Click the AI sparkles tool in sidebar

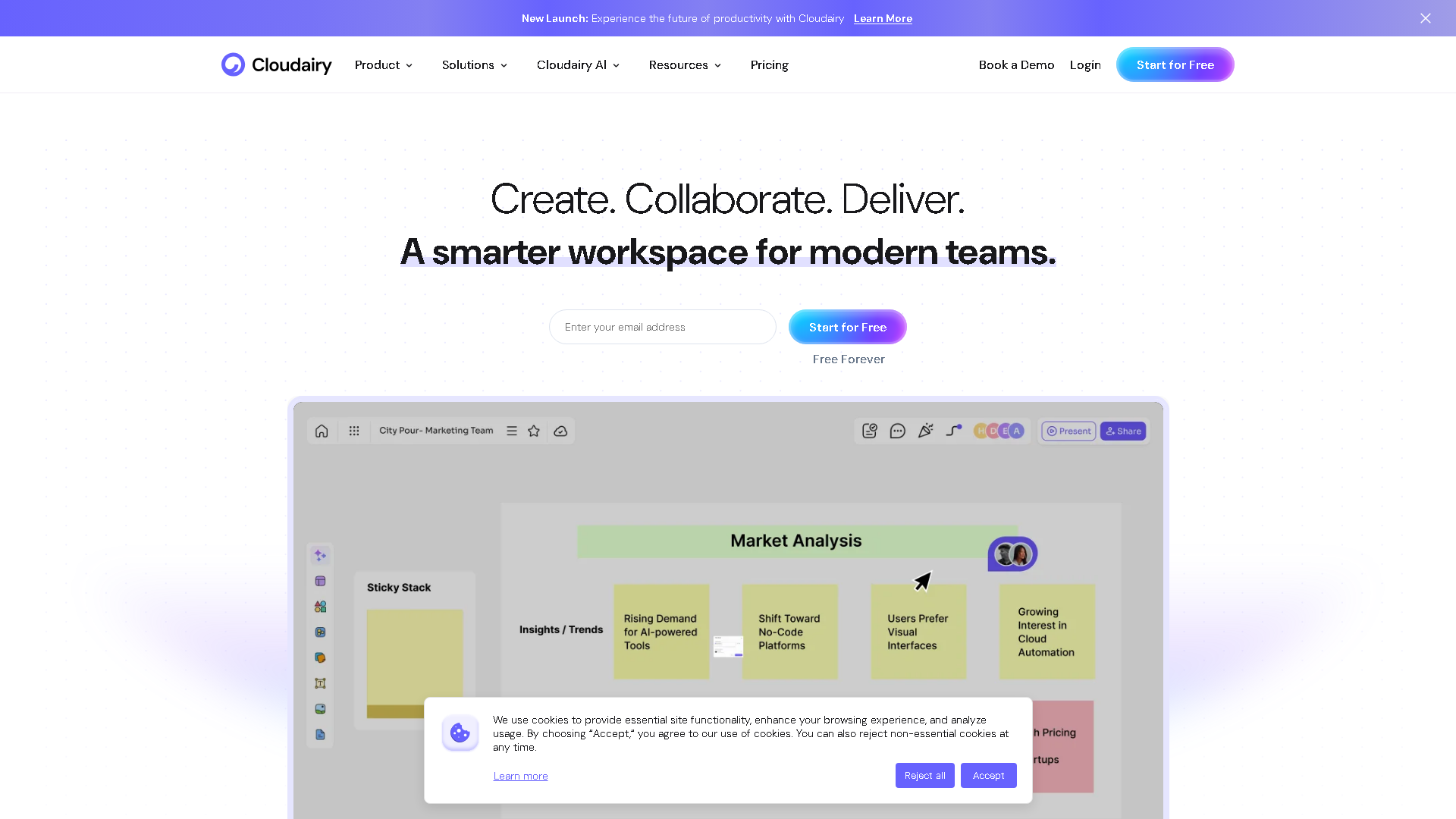coord(320,555)
